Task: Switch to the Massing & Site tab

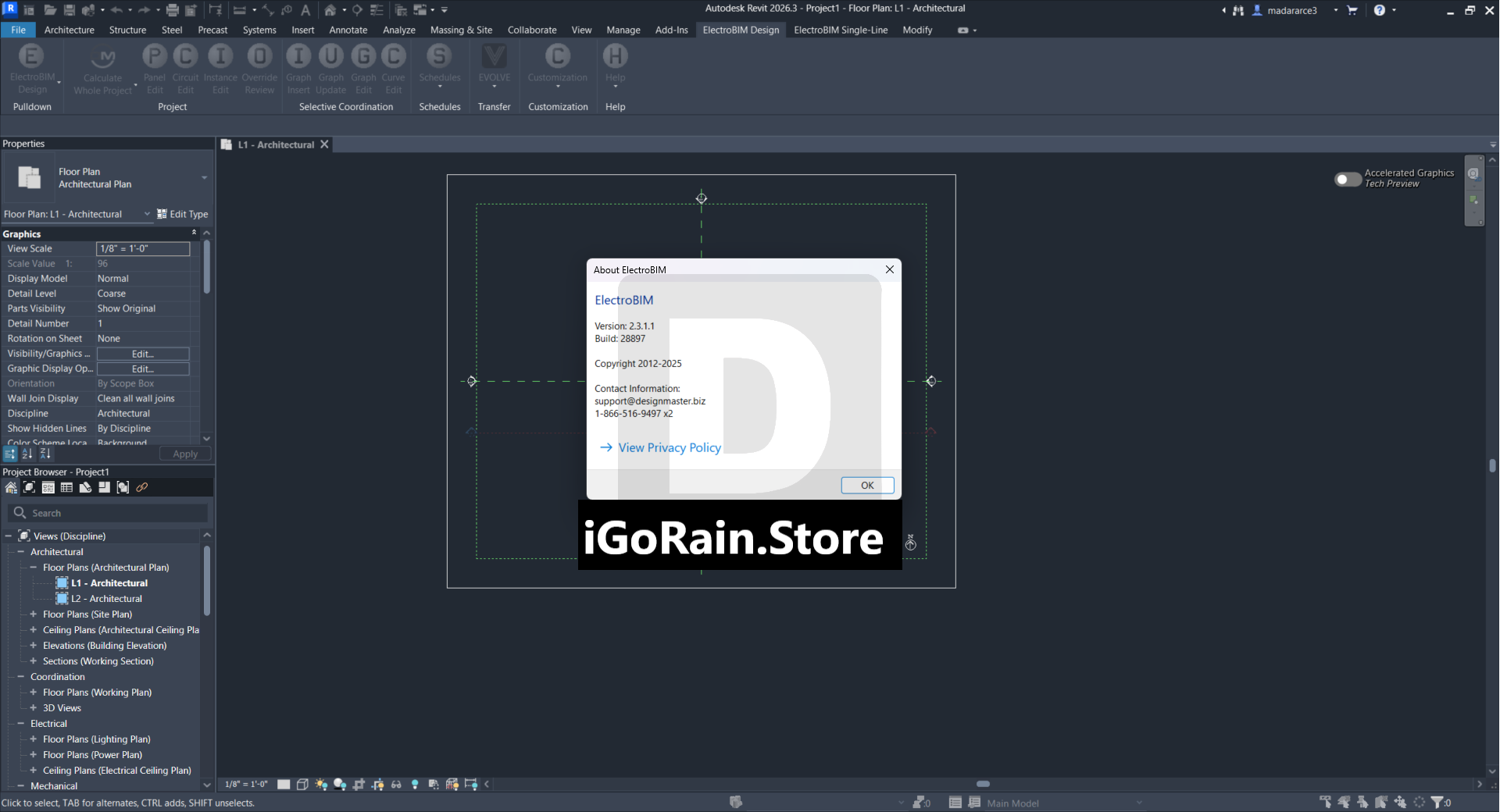Action: pos(461,30)
